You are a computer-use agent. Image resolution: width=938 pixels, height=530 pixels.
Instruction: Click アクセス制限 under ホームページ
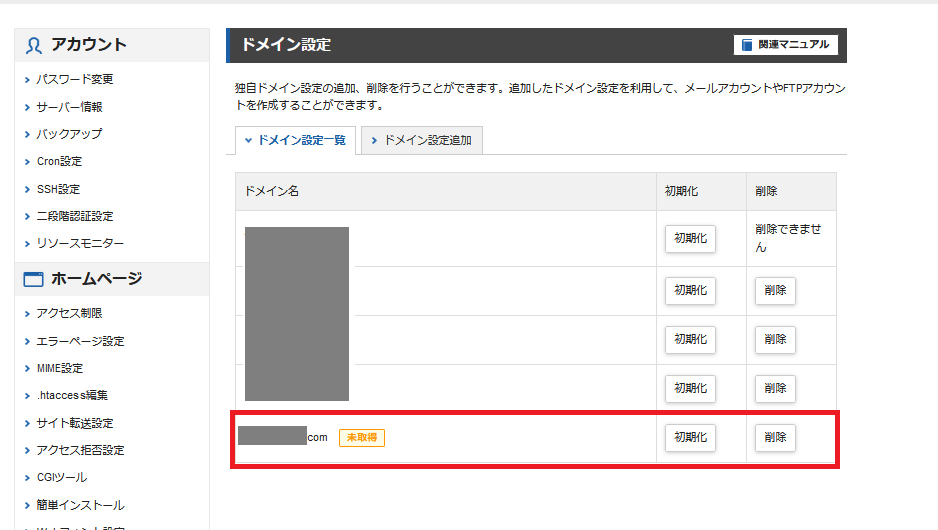click(x=69, y=313)
